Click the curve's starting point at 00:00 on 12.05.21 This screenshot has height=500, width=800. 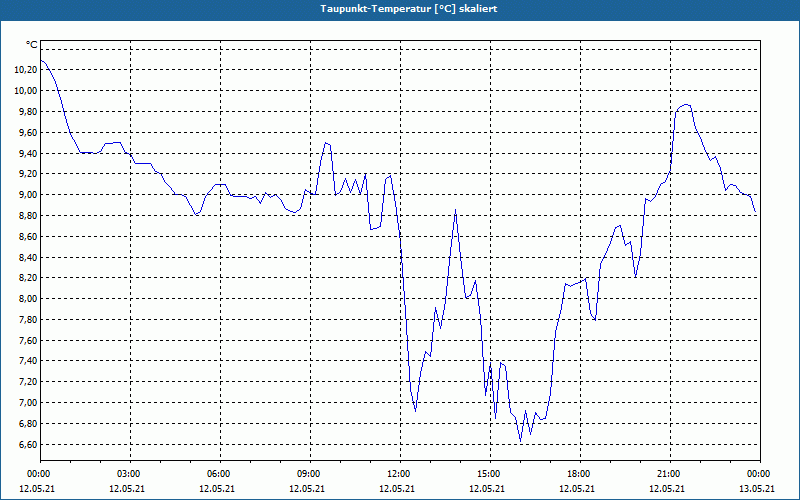[41, 60]
